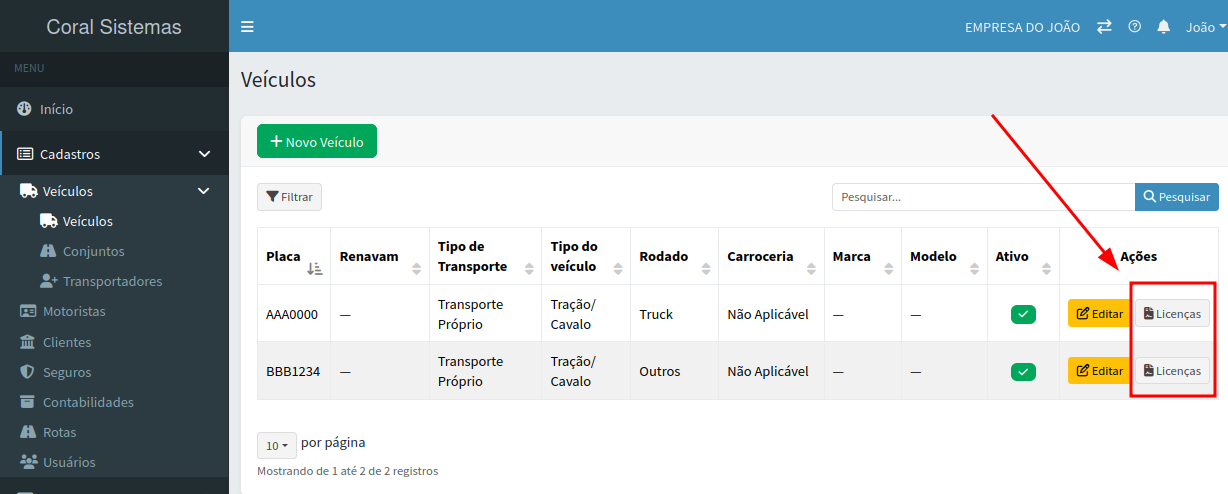The width and height of the screenshot is (1228, 494).
Task: Open the 10 per page dropdown
Action: (275, 446)
